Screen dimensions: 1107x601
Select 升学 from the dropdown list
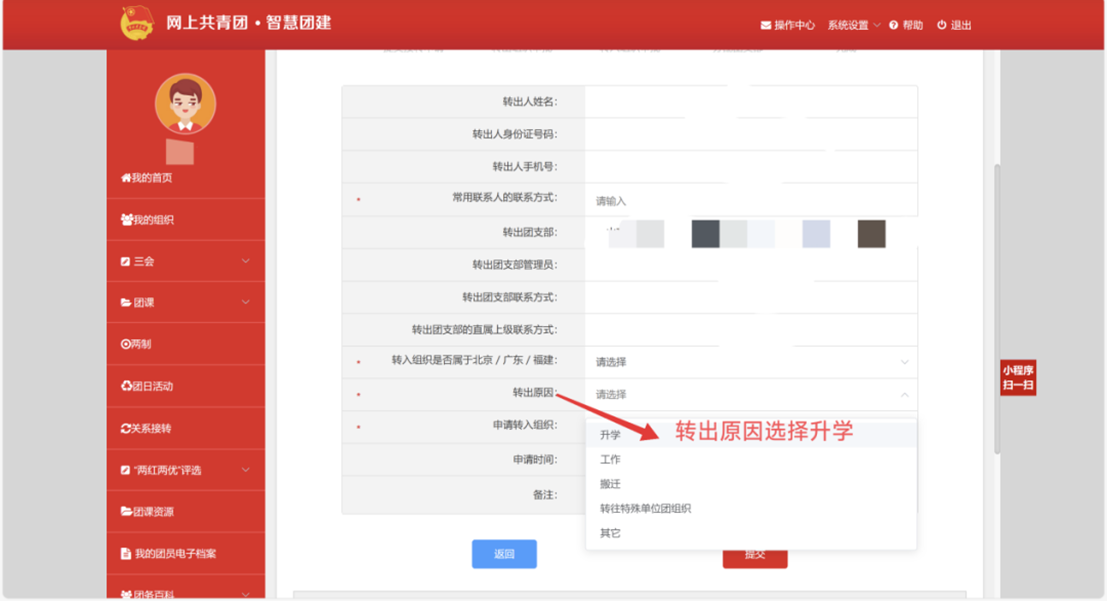pos(611,435)
